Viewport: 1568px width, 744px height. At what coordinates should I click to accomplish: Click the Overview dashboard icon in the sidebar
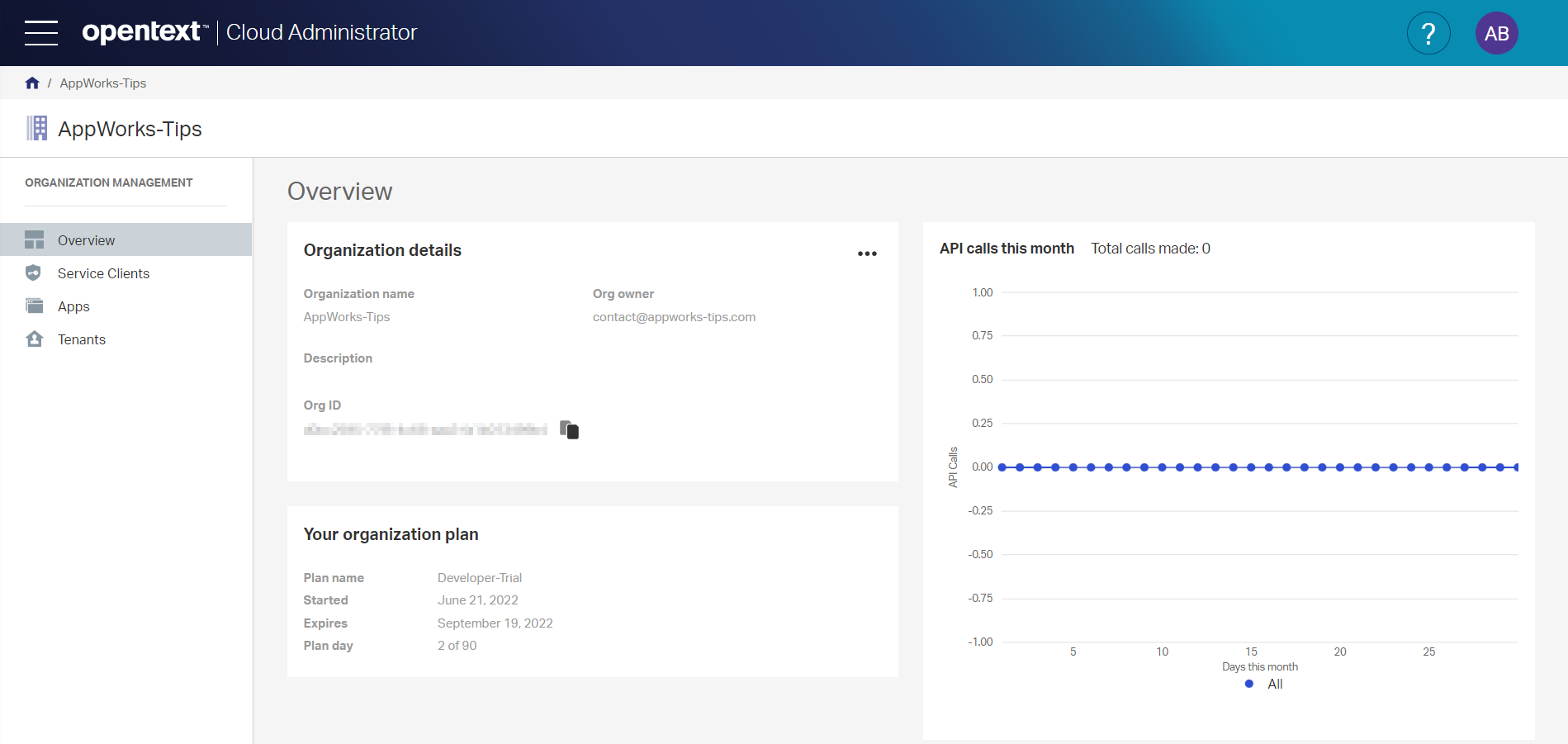34,239
